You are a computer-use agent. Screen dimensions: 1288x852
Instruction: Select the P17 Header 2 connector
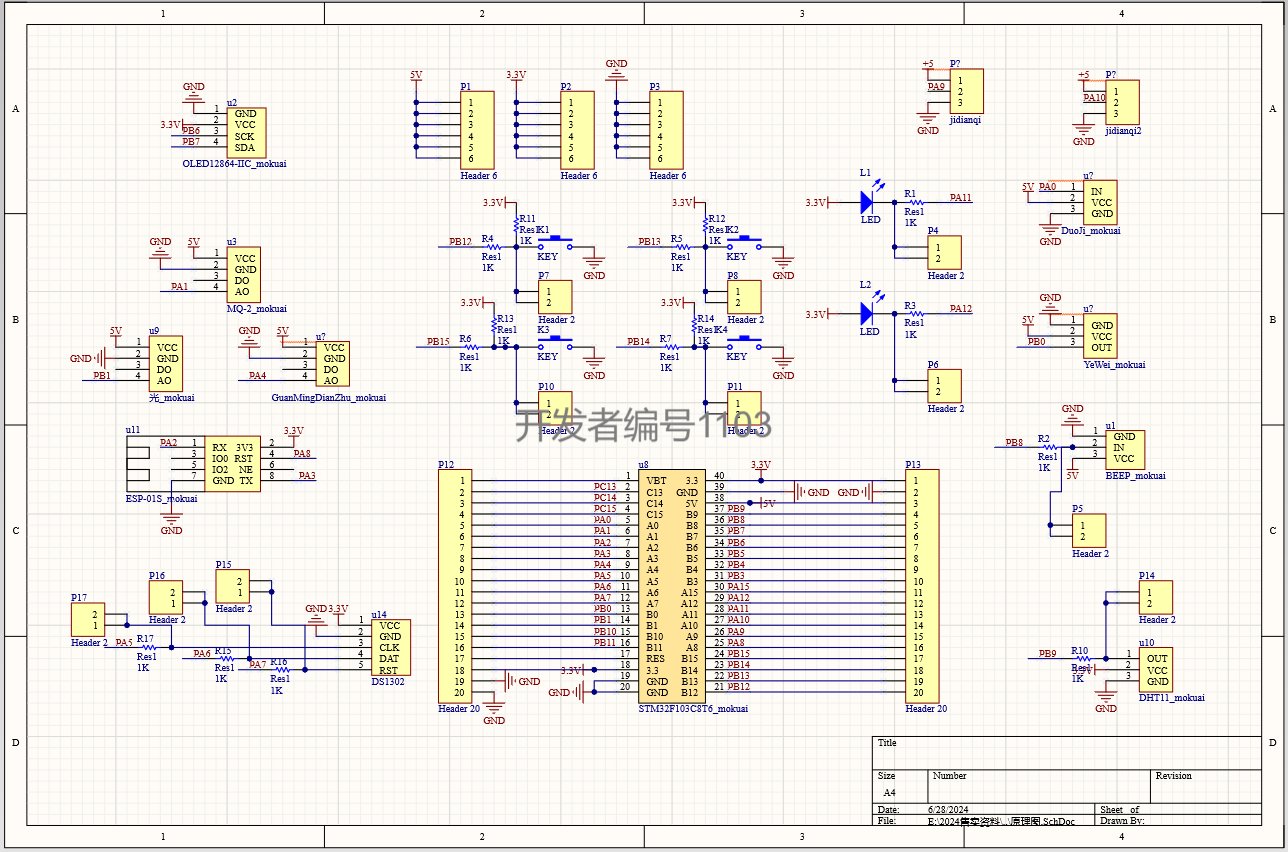(87, 619)
